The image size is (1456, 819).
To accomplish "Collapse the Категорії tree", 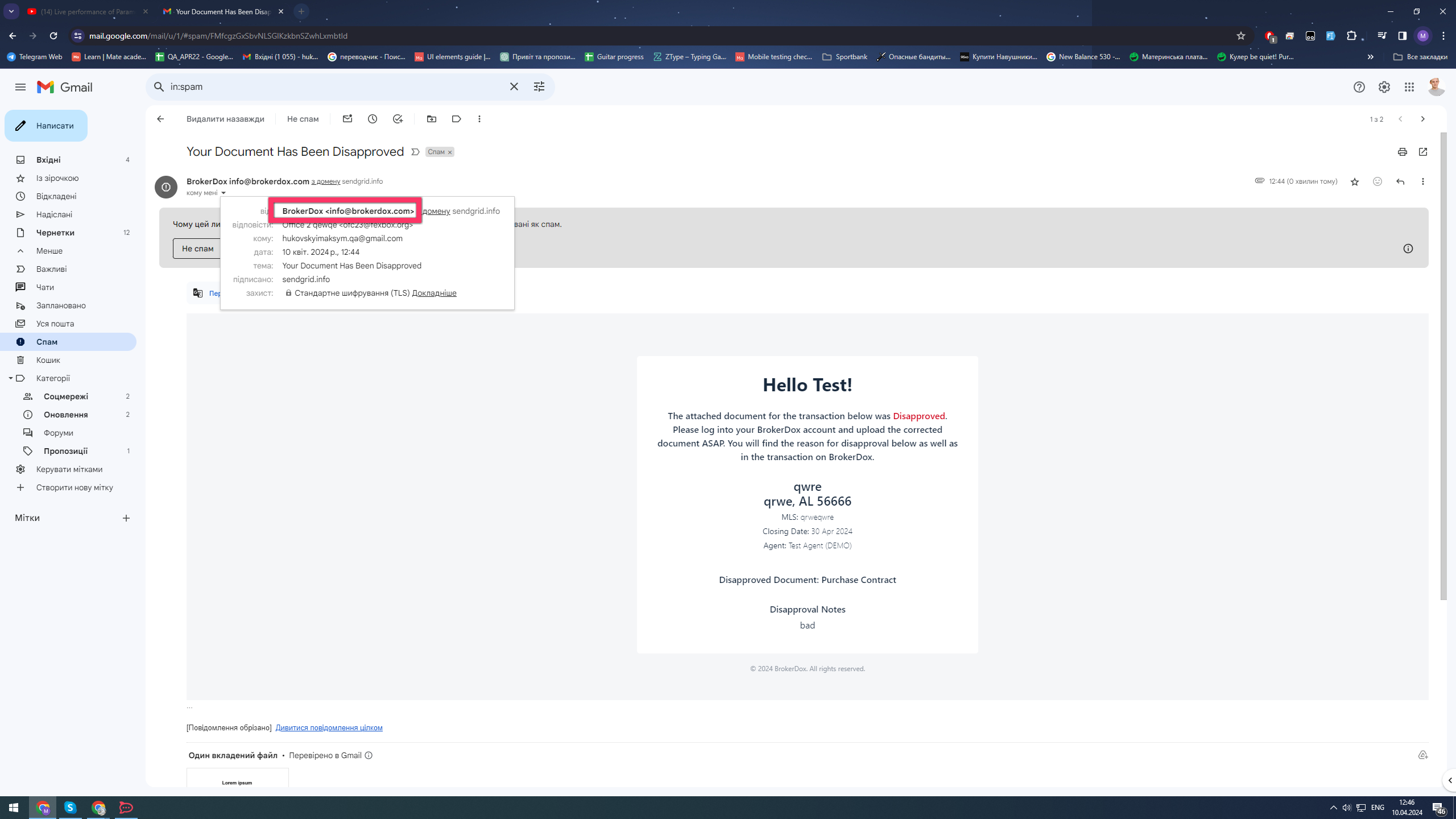I will coord(10,378).
